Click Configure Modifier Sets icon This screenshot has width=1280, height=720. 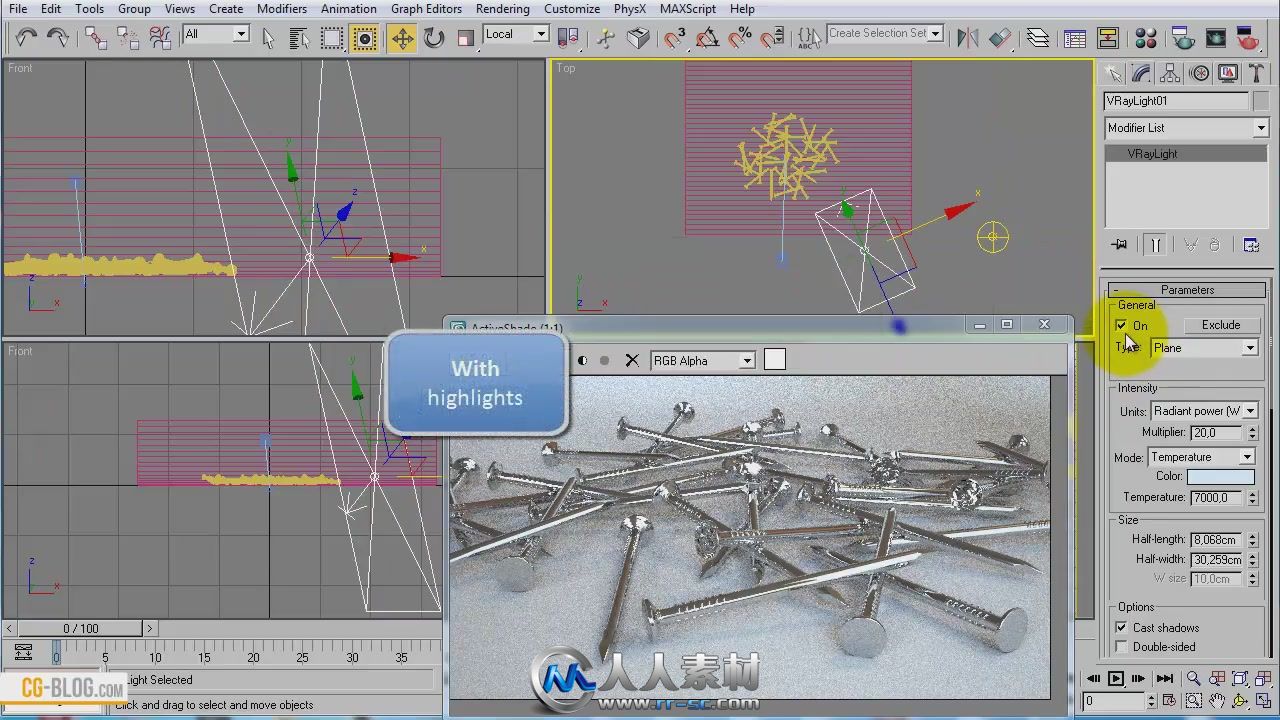(x=1251, y=245)
